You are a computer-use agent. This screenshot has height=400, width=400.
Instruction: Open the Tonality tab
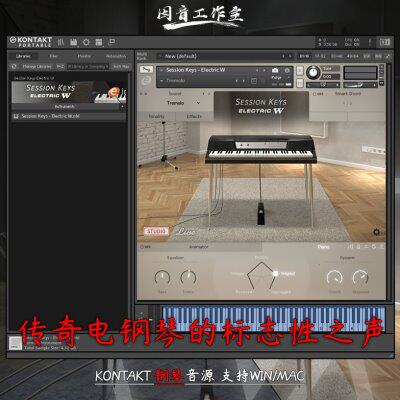click(156, 116)
